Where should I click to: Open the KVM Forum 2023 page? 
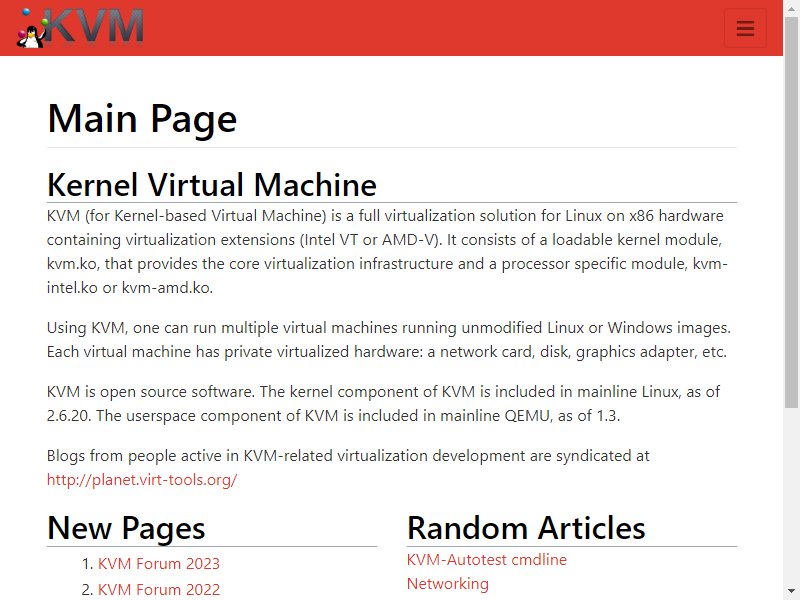[159, 564]
